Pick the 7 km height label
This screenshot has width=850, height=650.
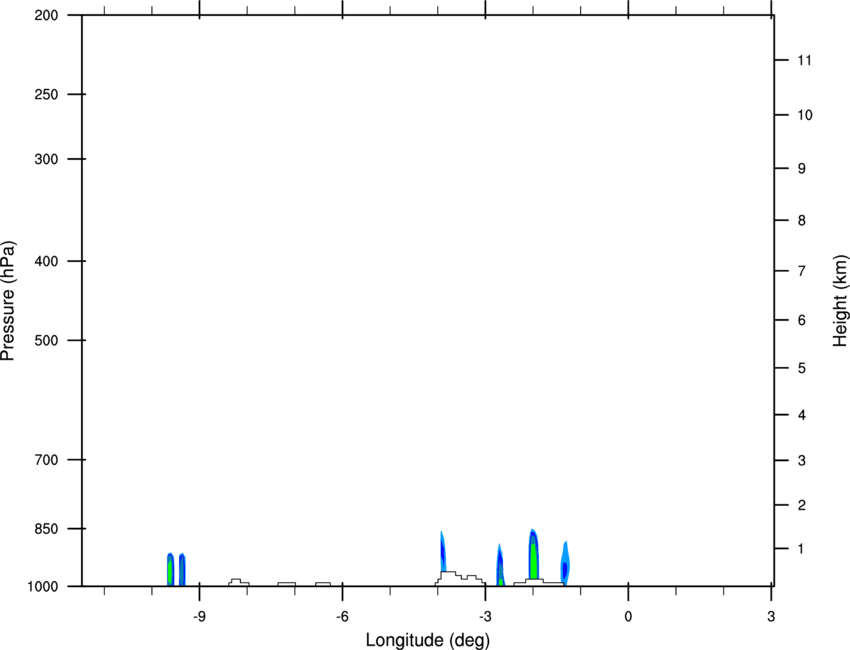(x=802, y=271)
